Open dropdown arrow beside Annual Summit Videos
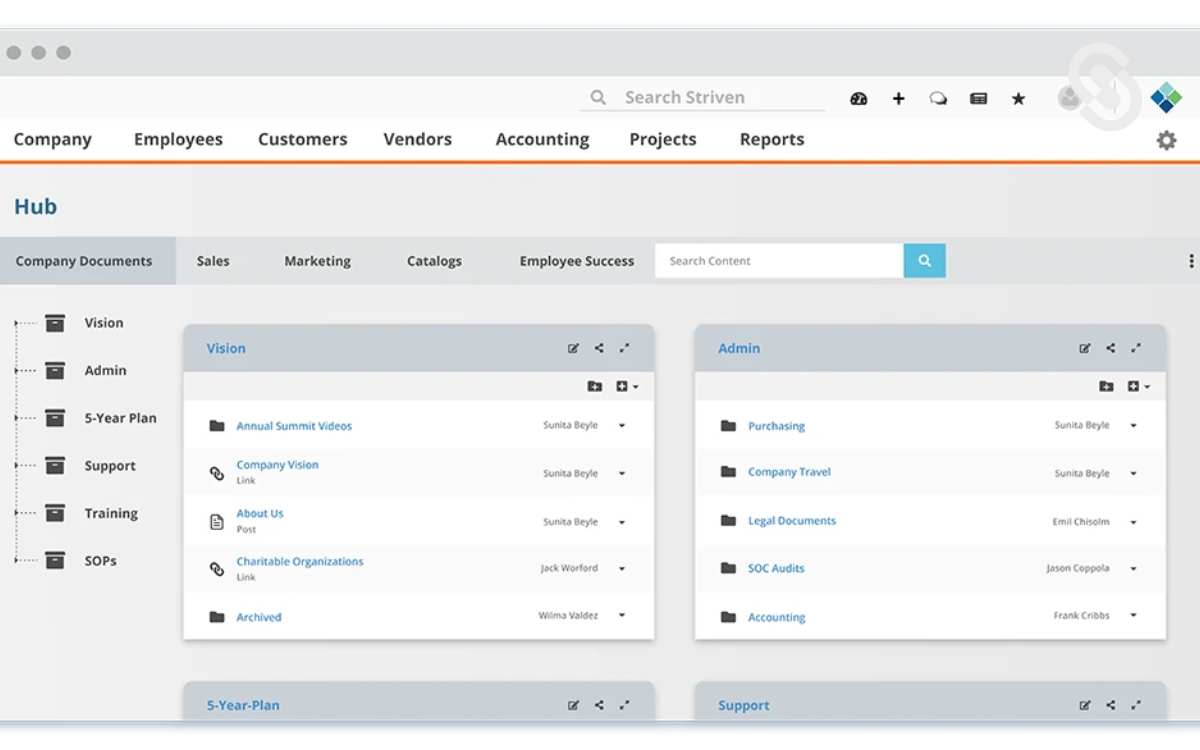The height and width of the screenshot is (750, 1200). click(x=622, y=426)
